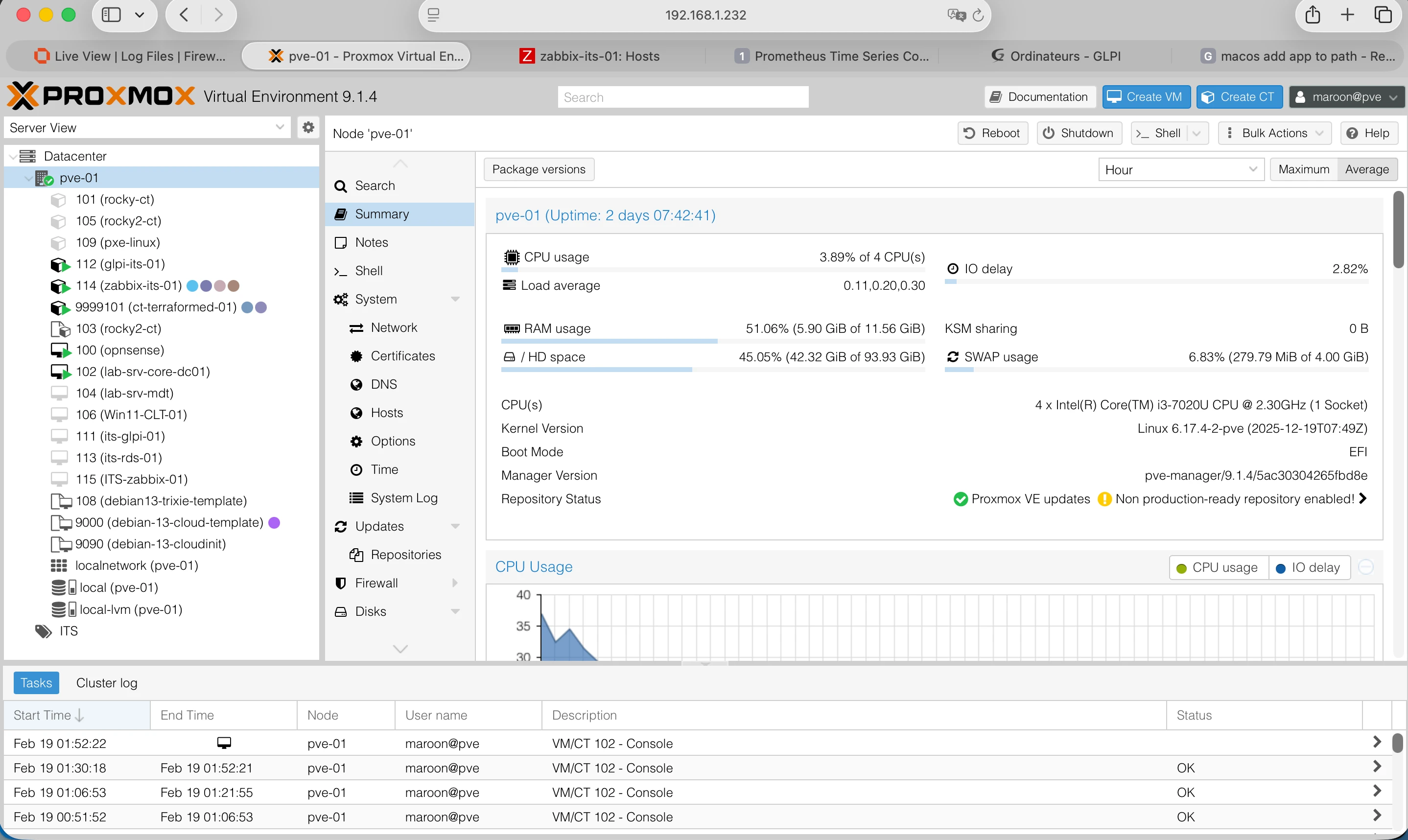Open the zabbix-its-01 Hosts browser tab
Viewport: 1408px width, 840px height.
pyautogui.click(x=590, y=56)
